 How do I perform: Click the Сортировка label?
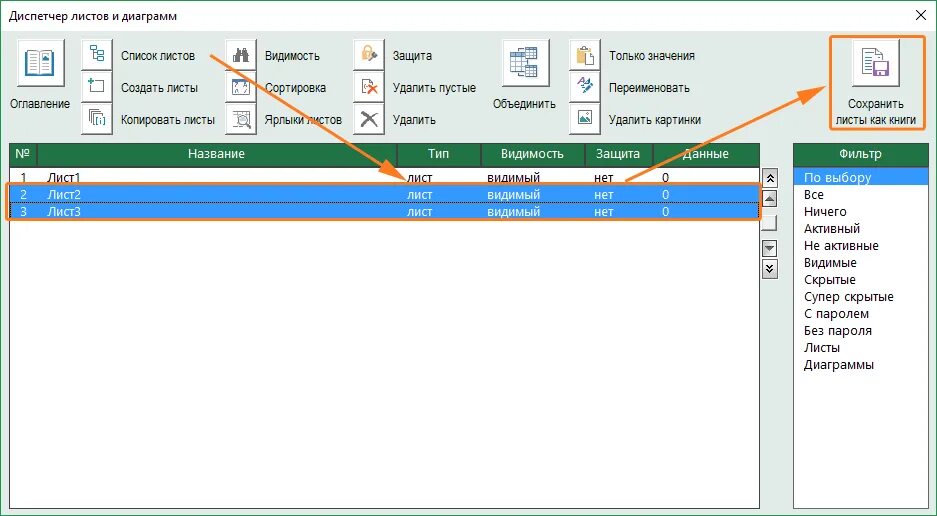tap(295, 87)
